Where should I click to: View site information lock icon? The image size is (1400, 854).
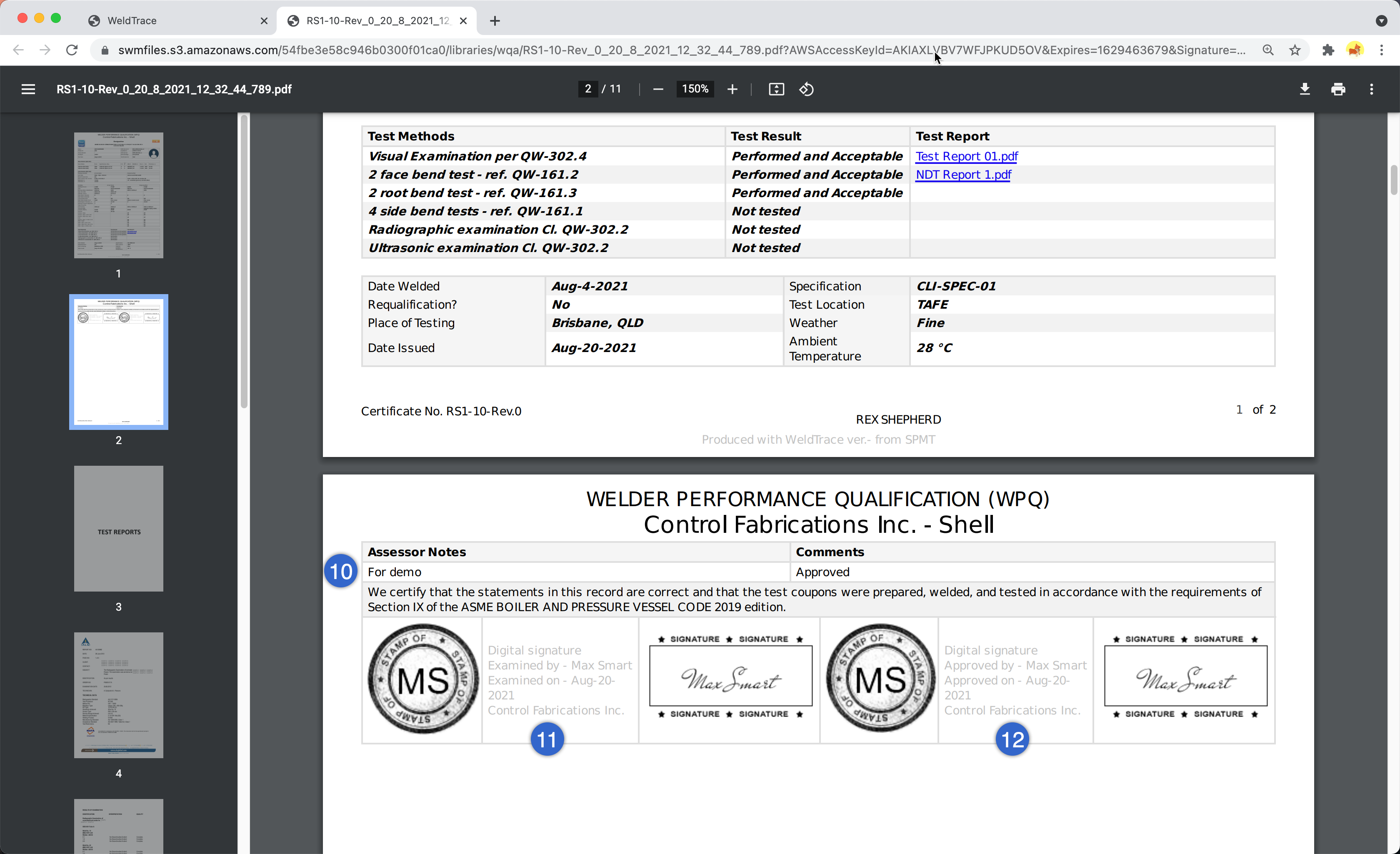pyautogui.click(x=105, y=50)
